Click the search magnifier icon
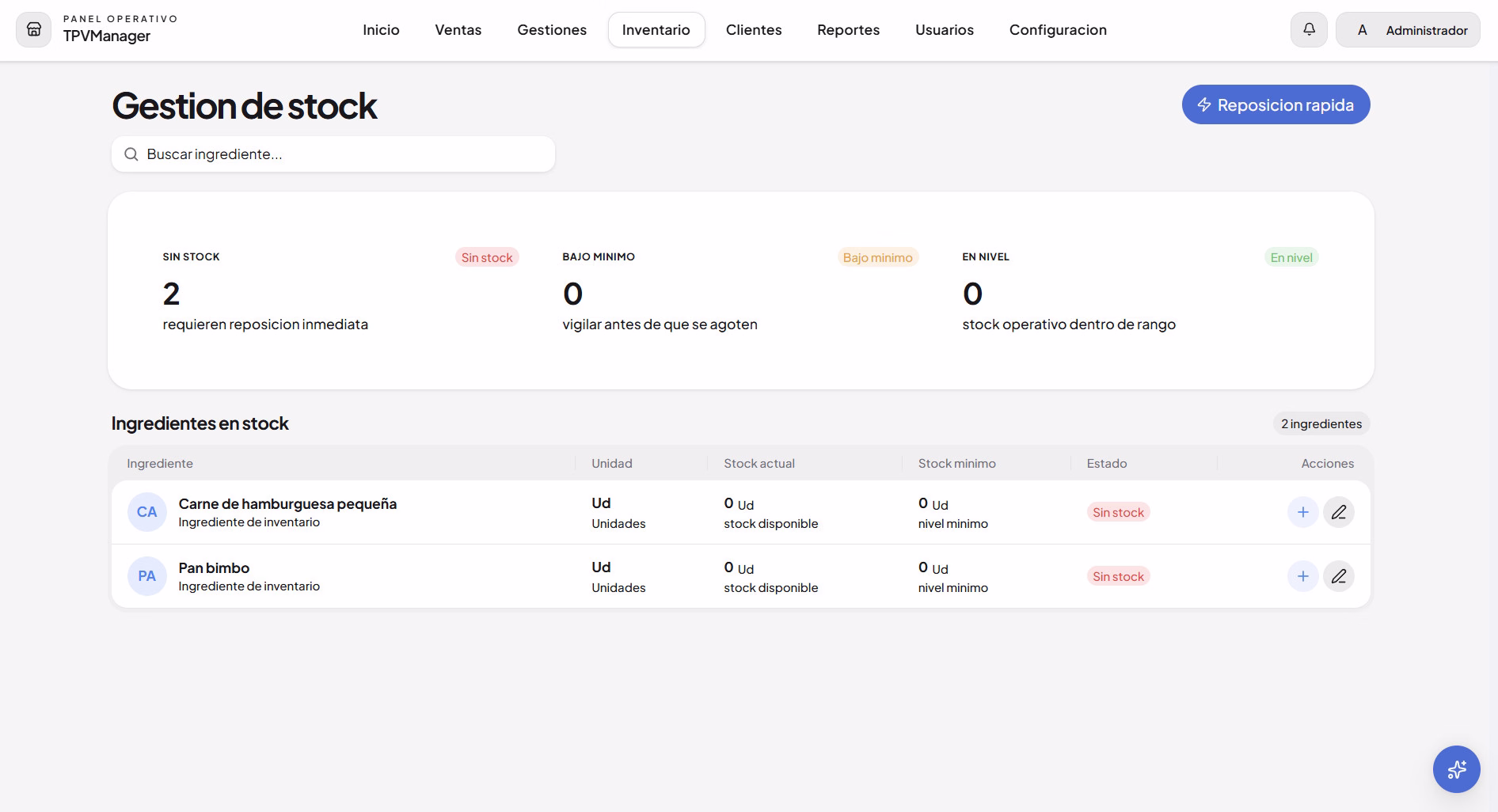 point(131,154)
